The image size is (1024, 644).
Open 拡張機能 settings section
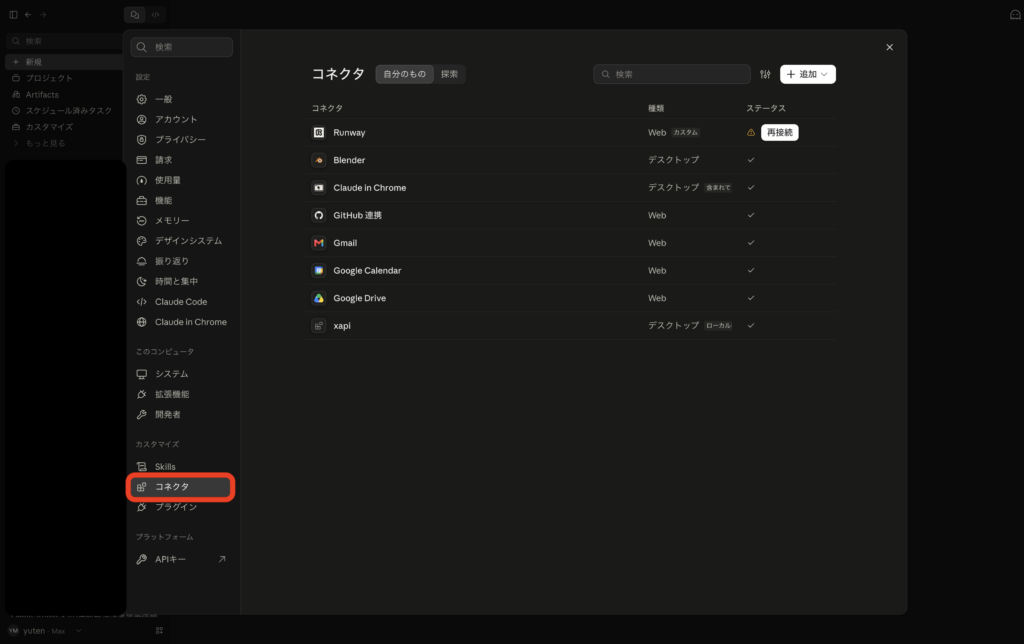(x=182, y=394)
